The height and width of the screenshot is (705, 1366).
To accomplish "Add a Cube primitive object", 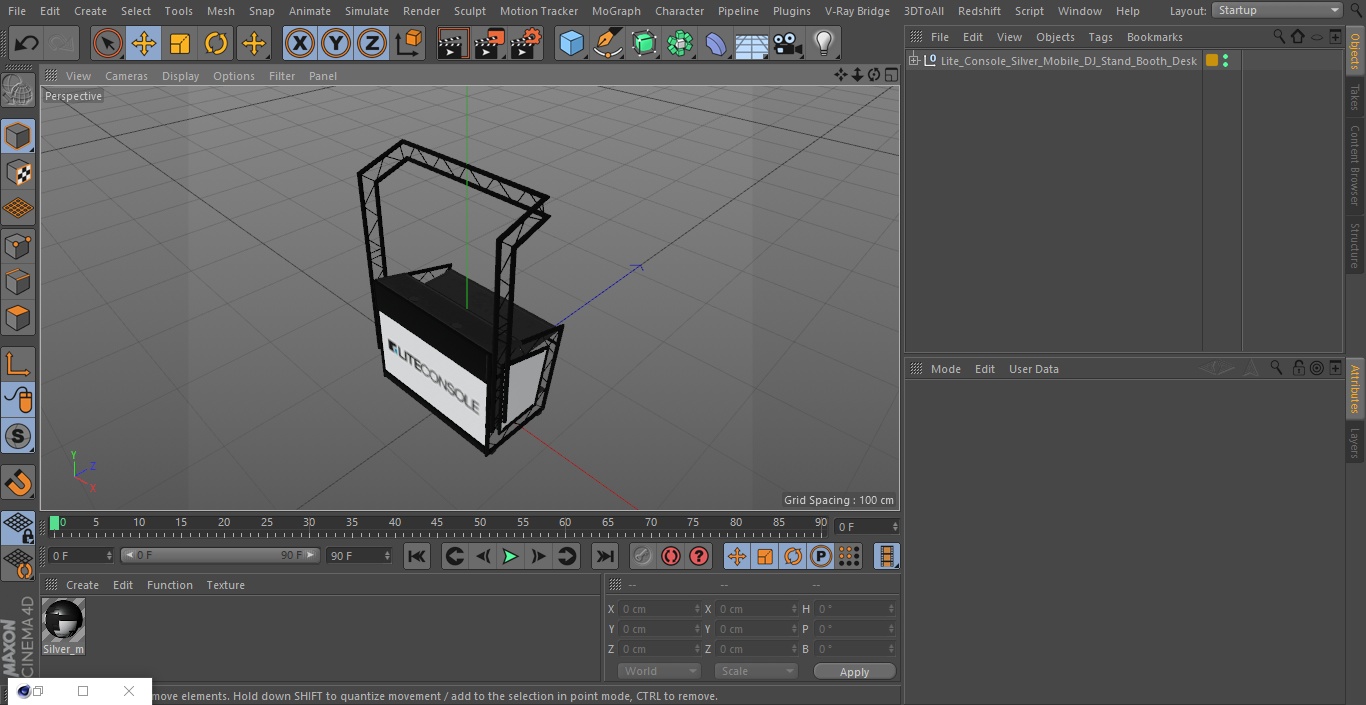I will click(571, 43).
